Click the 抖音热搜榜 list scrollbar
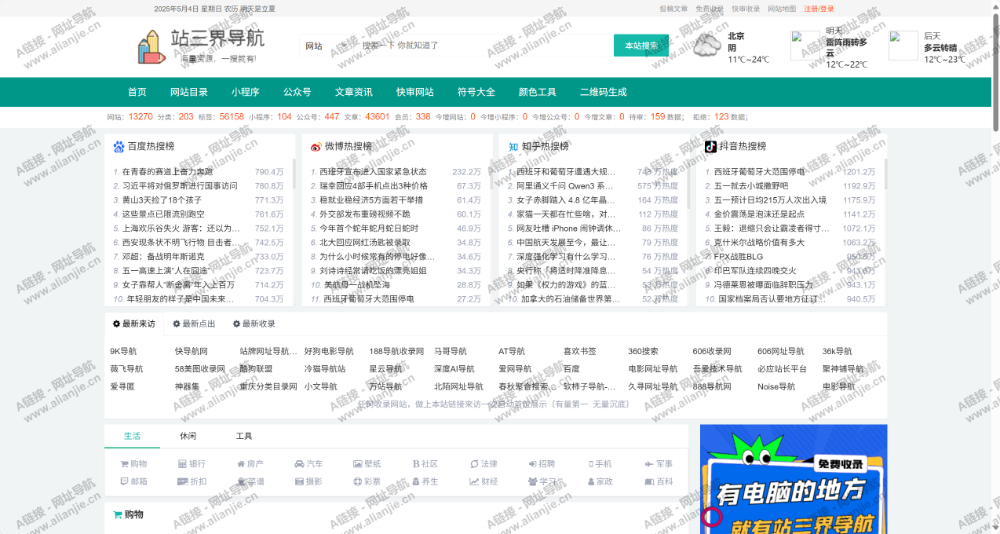The image size is (1000, 534). pos(885,174)
